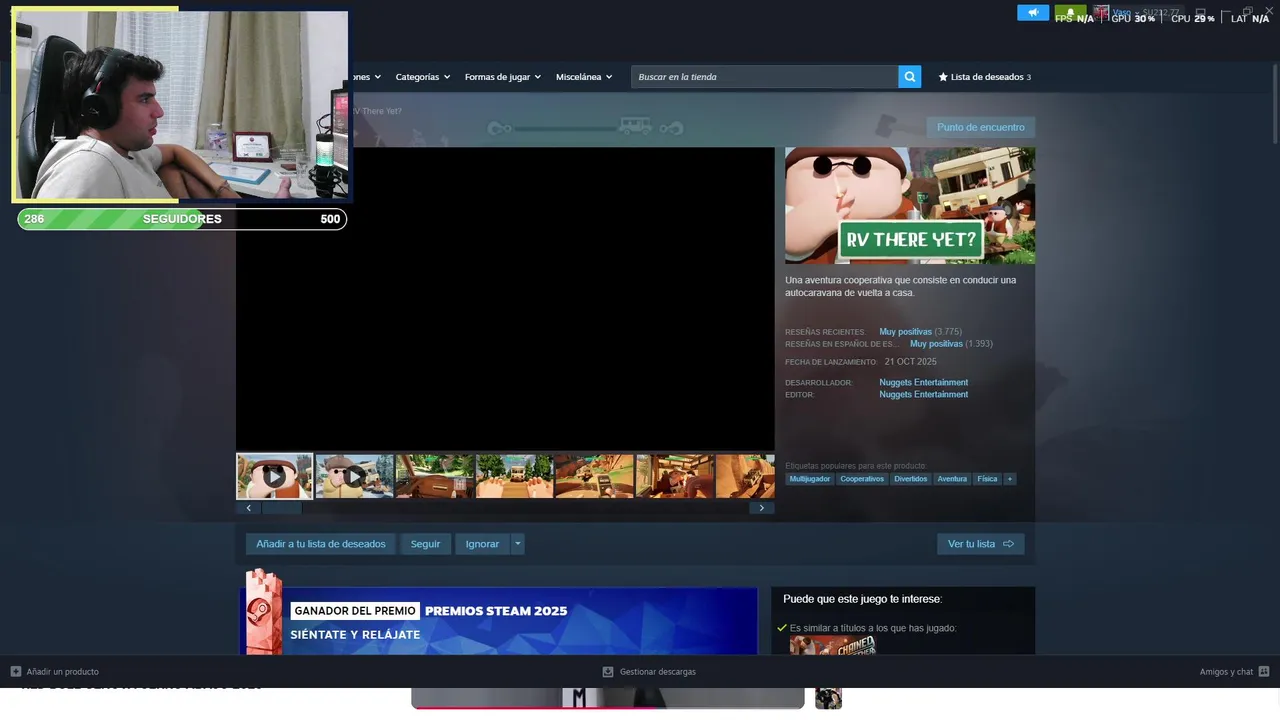Click the Gestionar descargas download icon
1280x720 pixels.
pyautogui.click(x=608, y=672)
